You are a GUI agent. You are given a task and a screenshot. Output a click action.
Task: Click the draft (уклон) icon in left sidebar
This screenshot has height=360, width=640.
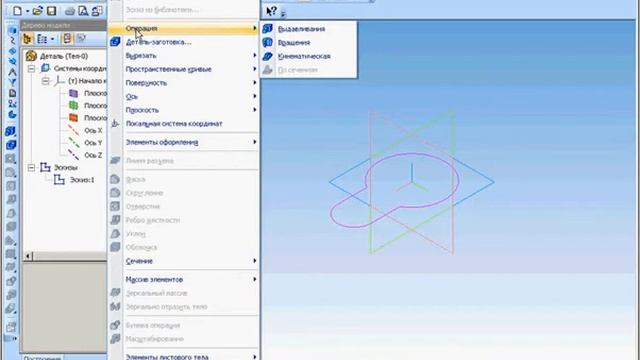click(x=11, y=213)
